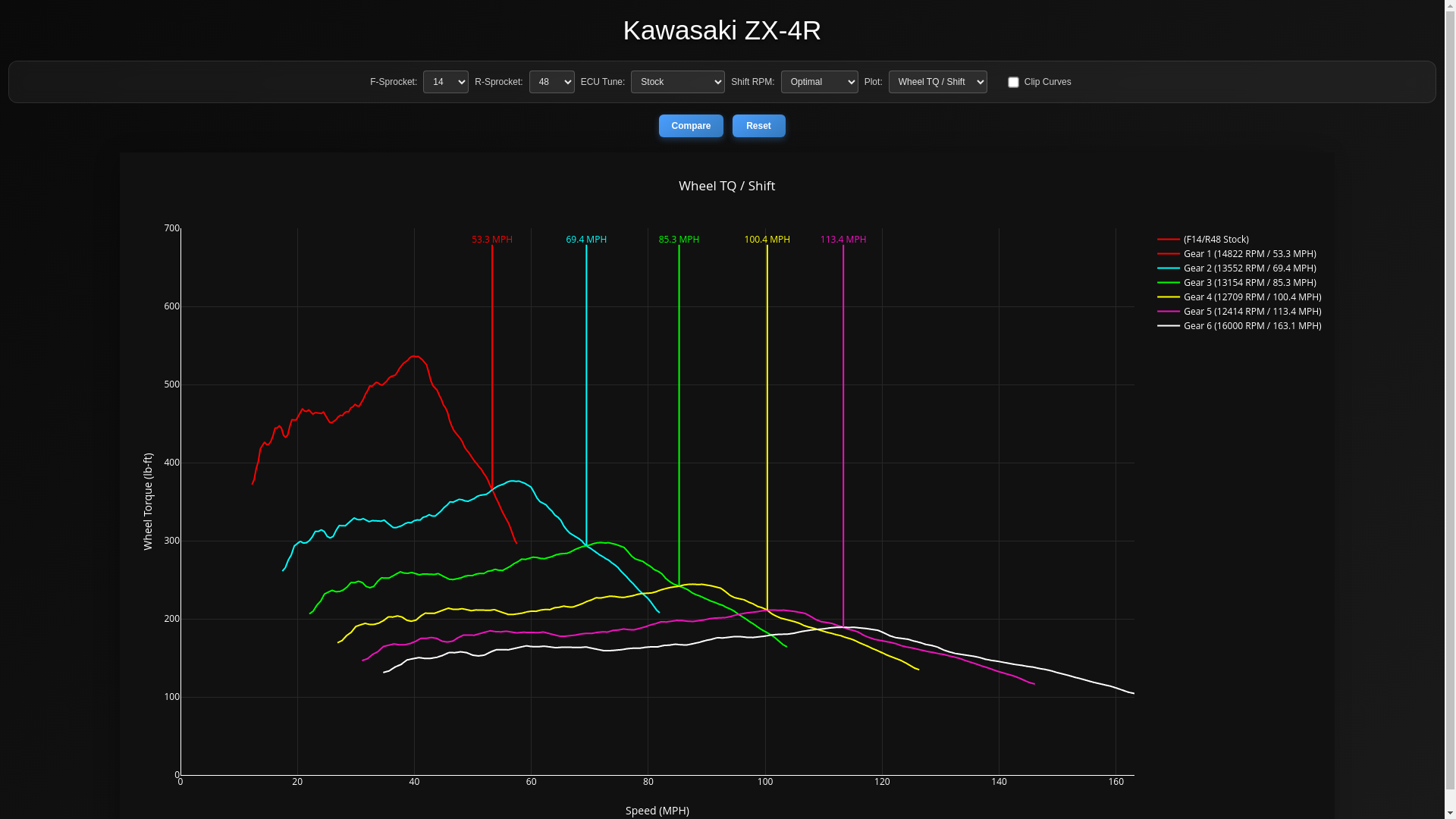
Task: Click the Wheel TQ / Shift chart title
Action: pos(726,186)
